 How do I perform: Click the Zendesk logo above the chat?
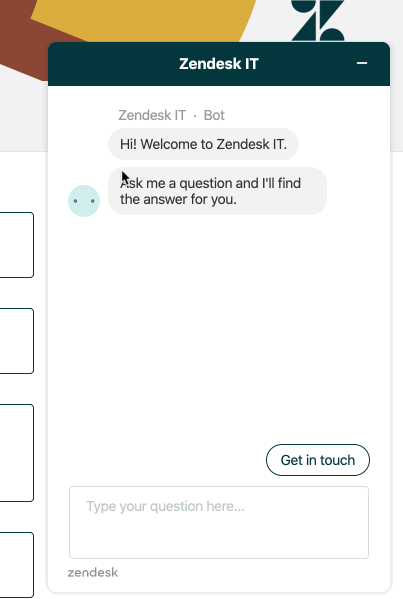(x=318, y=20)
